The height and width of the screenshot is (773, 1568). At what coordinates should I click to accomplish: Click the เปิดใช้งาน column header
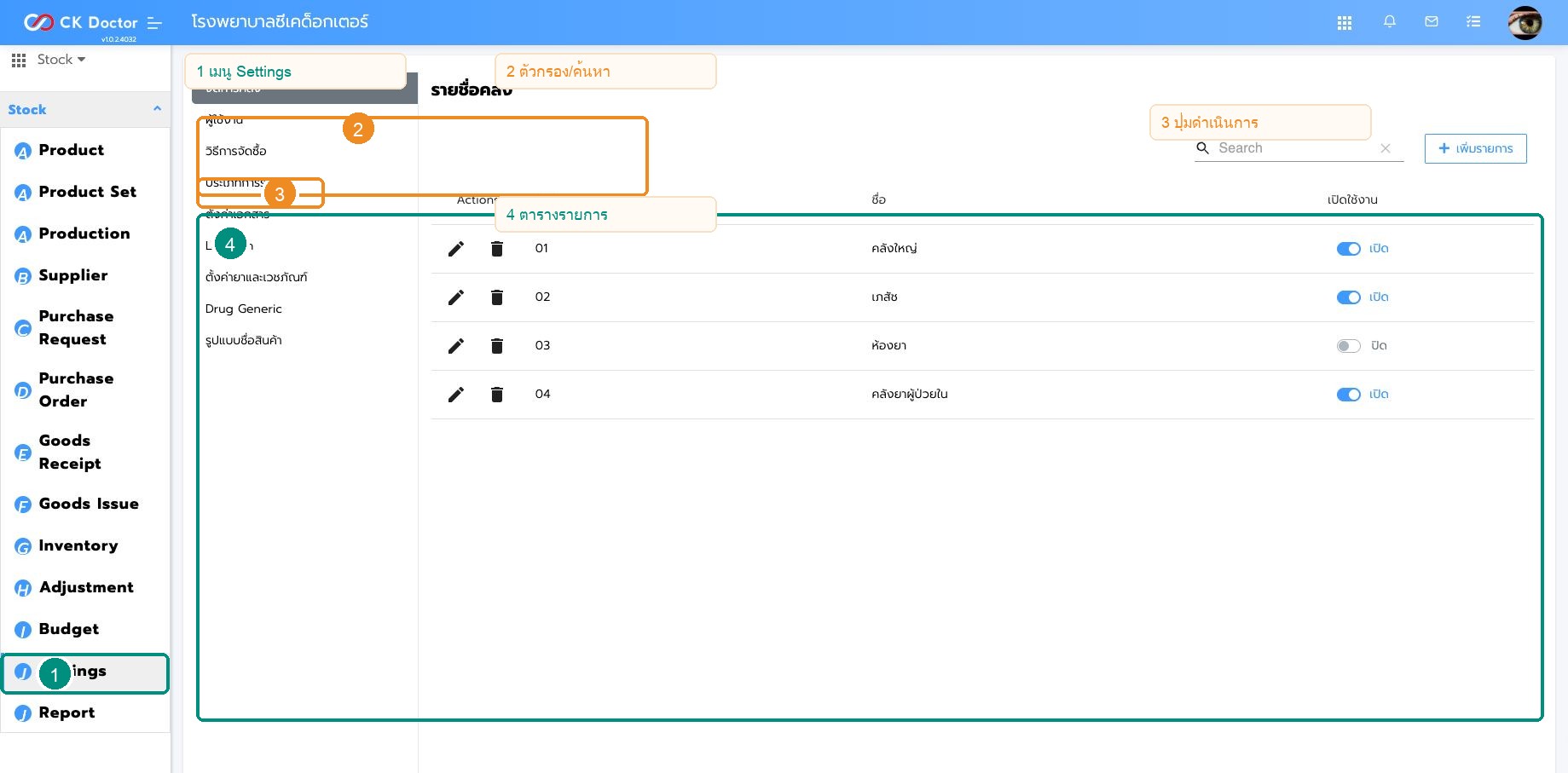[x=1352, y=199]
